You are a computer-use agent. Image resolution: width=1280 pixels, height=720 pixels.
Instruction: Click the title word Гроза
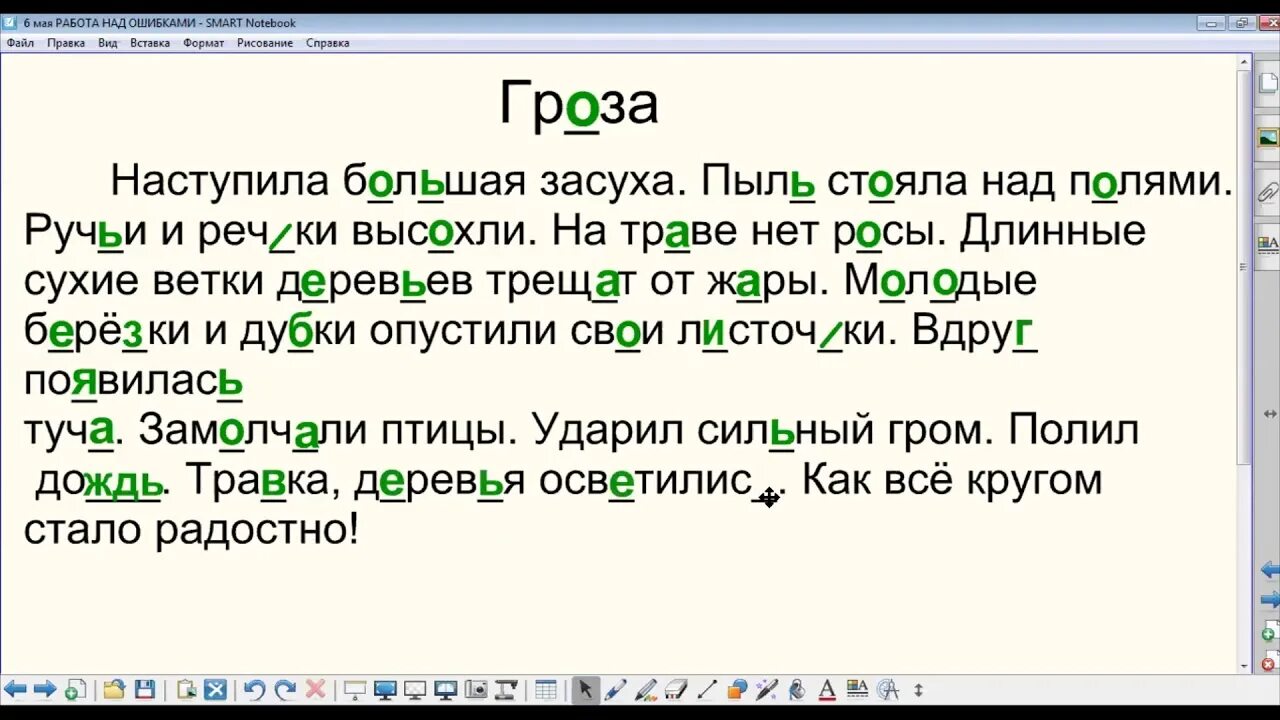pyautogui.click(x=579, y=104)
